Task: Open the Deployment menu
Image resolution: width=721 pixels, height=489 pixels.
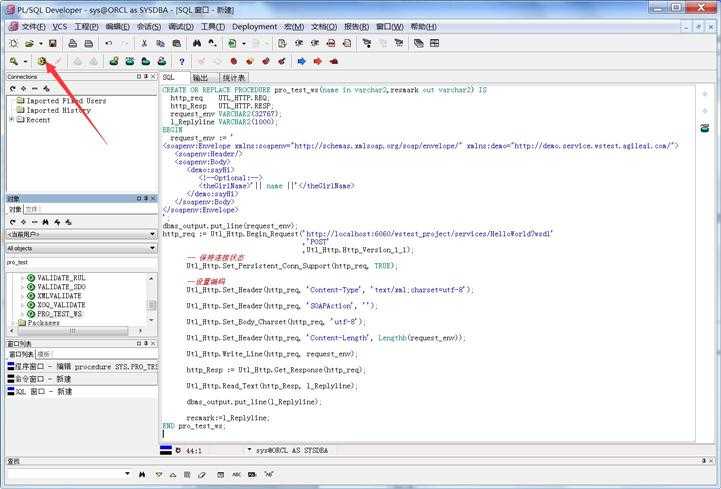Action: click(x=254, y=27)
